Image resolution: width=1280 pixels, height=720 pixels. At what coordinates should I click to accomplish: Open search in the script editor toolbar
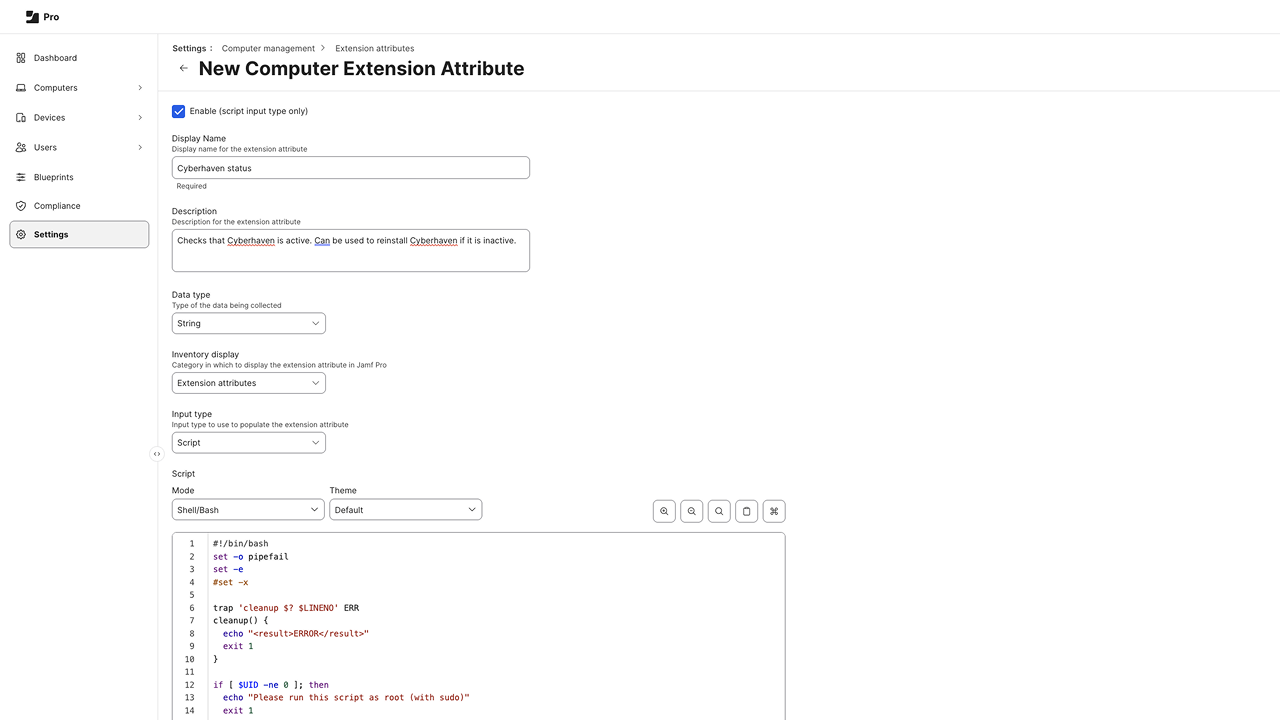point(719,511)
